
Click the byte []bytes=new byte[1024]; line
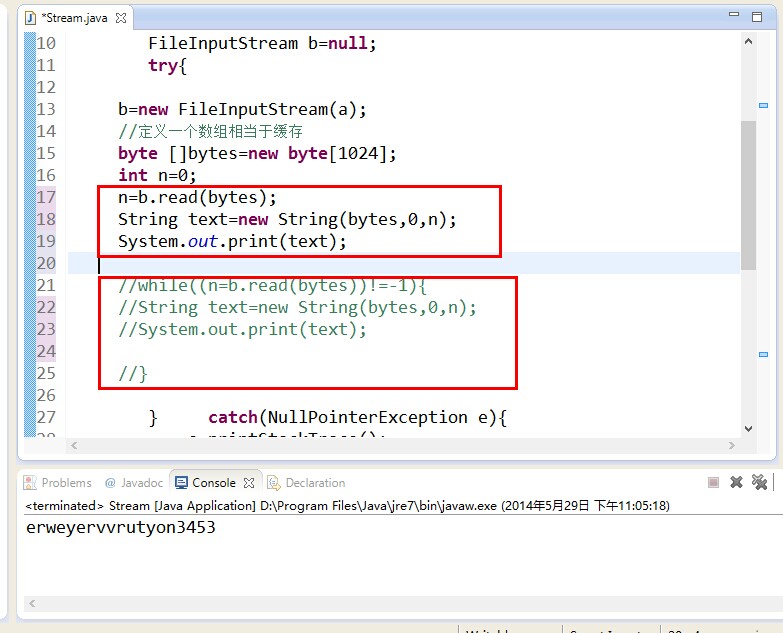(x=257, y=154)
